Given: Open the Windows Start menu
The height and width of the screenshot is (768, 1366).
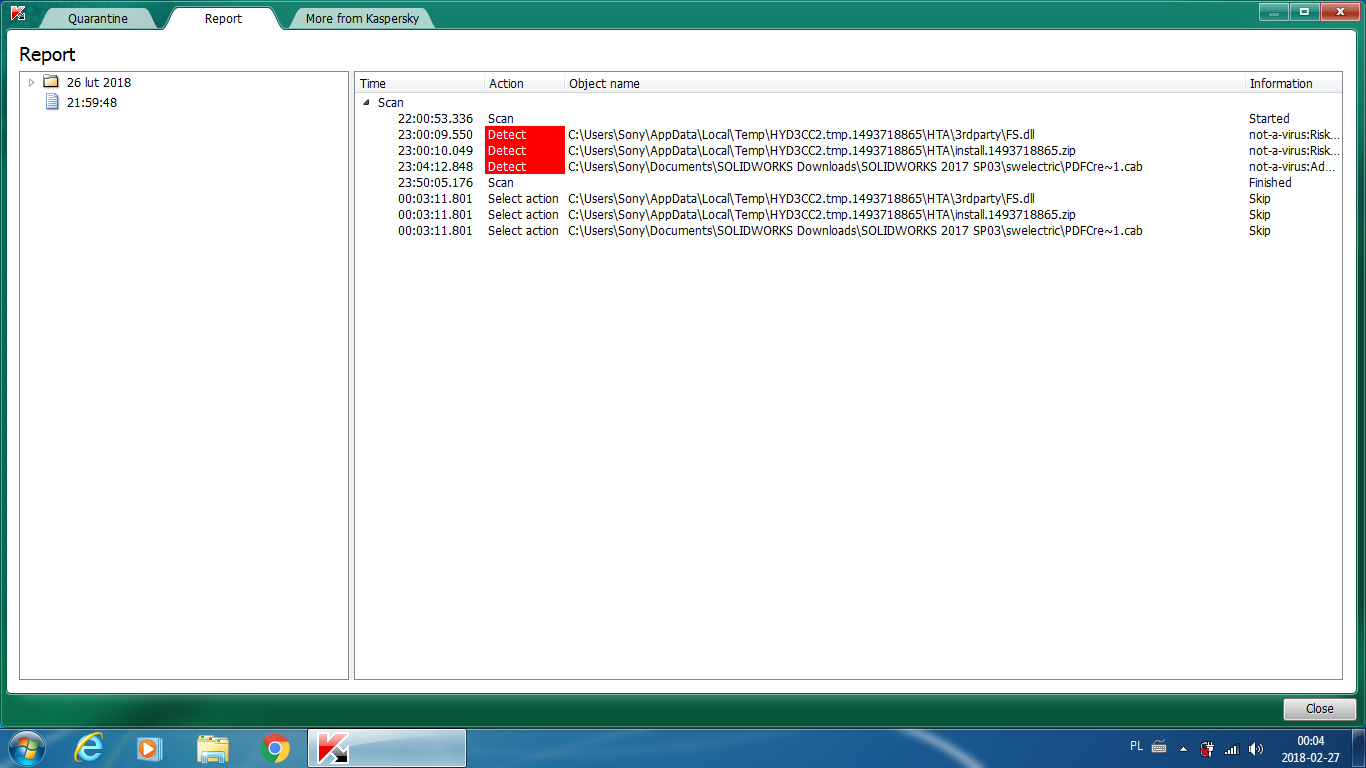Looking at the screenshot, I should pos(26,748).
